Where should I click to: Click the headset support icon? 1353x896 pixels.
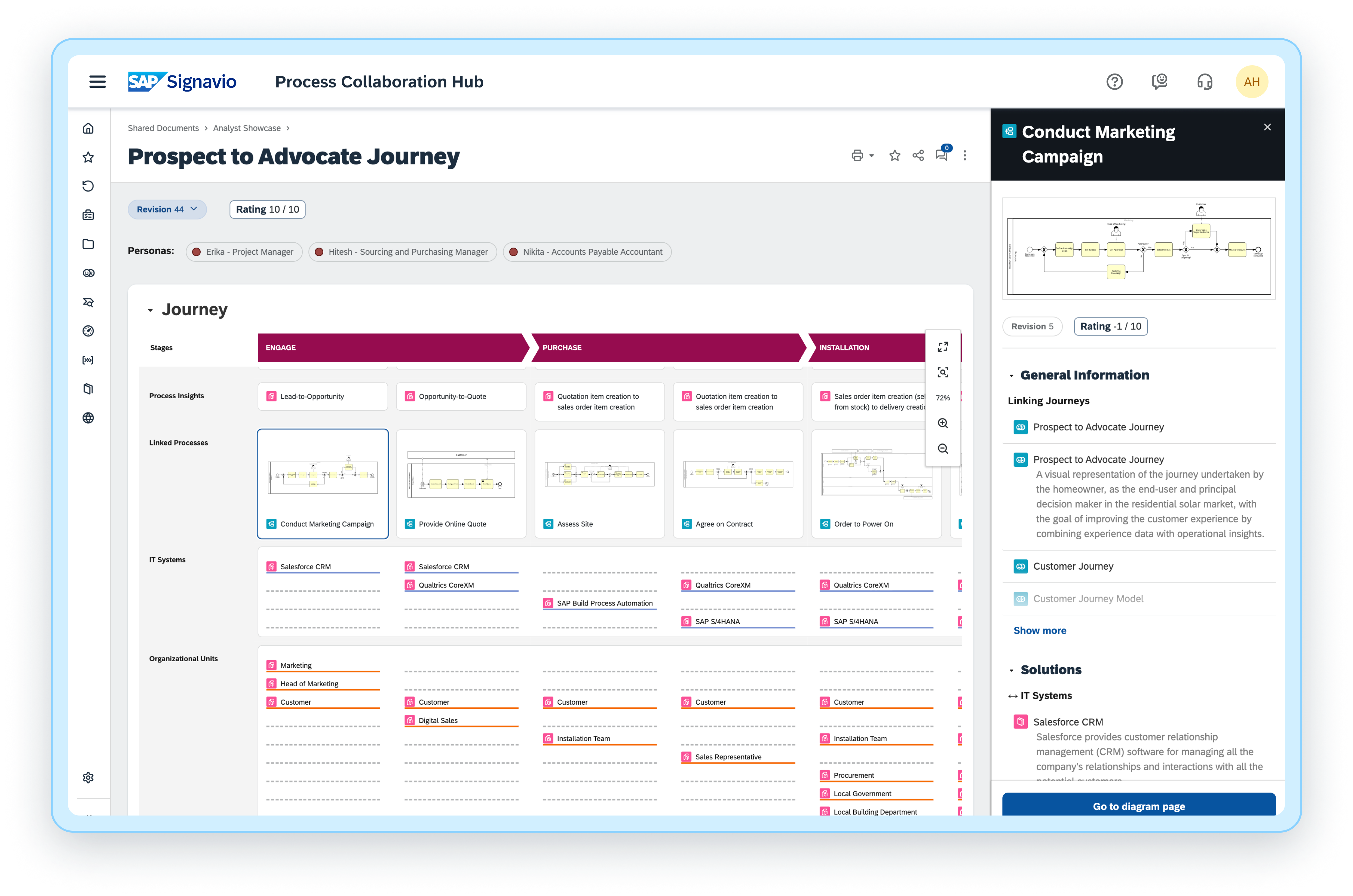(x=1204, y=82)
